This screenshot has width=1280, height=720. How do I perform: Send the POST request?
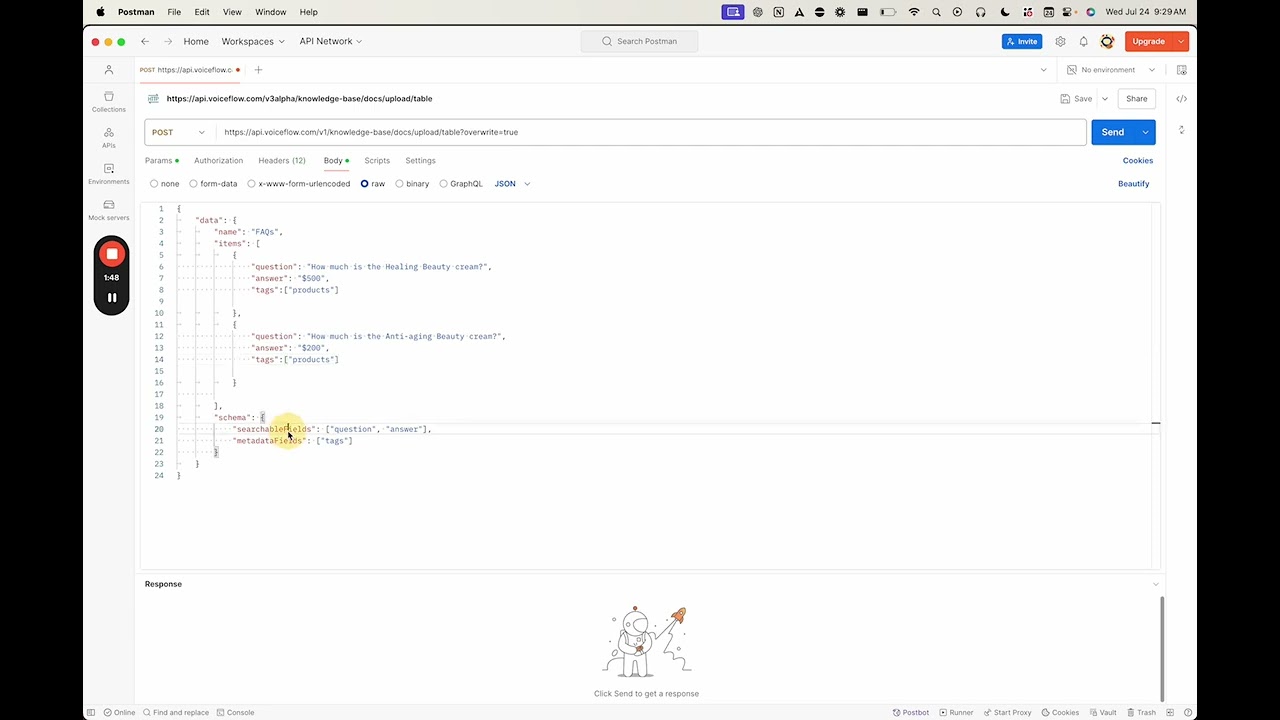[1113, 132]
